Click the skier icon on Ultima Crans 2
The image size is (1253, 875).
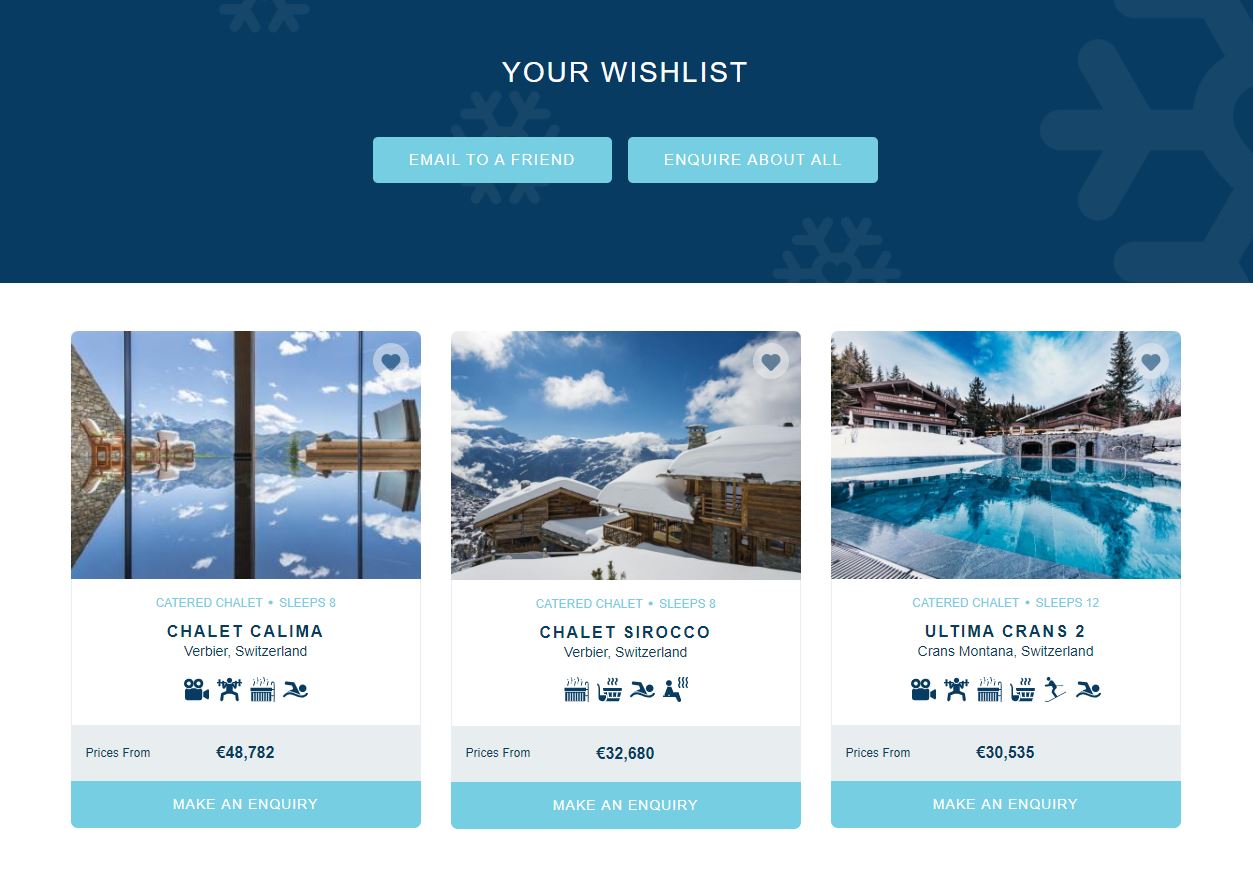point(1055,690)
